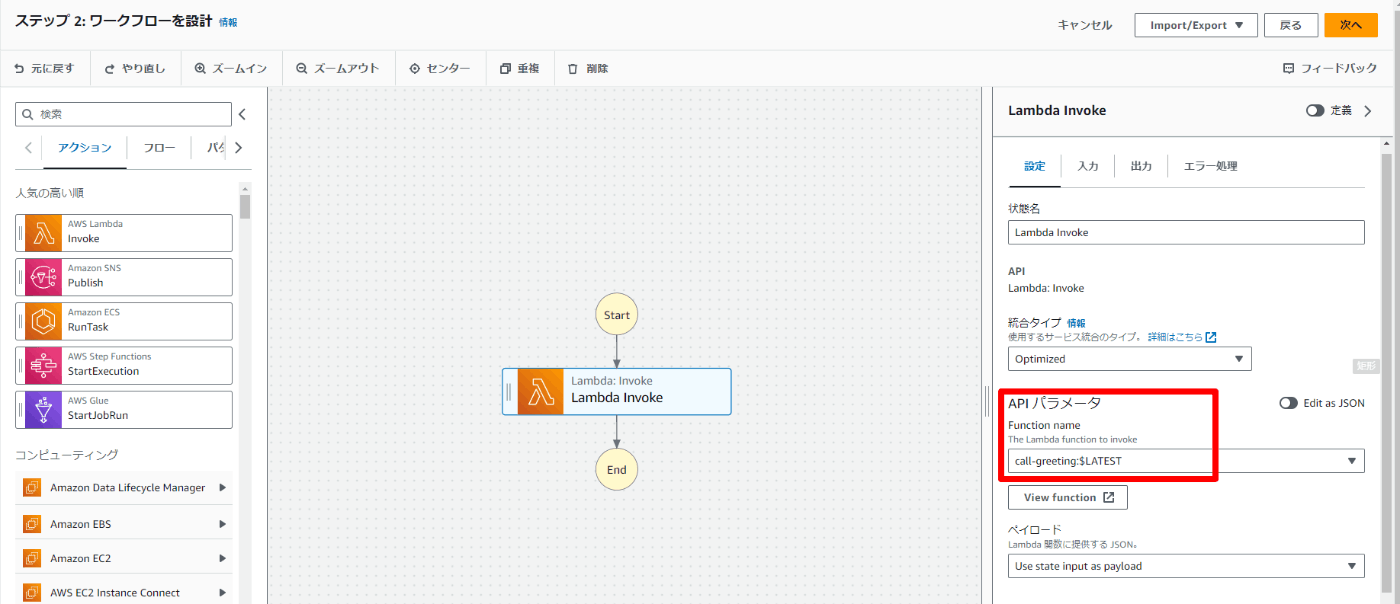Switch to the 入力 tab
This screenshot has width=1400, height=604.
pos(1088,166)
